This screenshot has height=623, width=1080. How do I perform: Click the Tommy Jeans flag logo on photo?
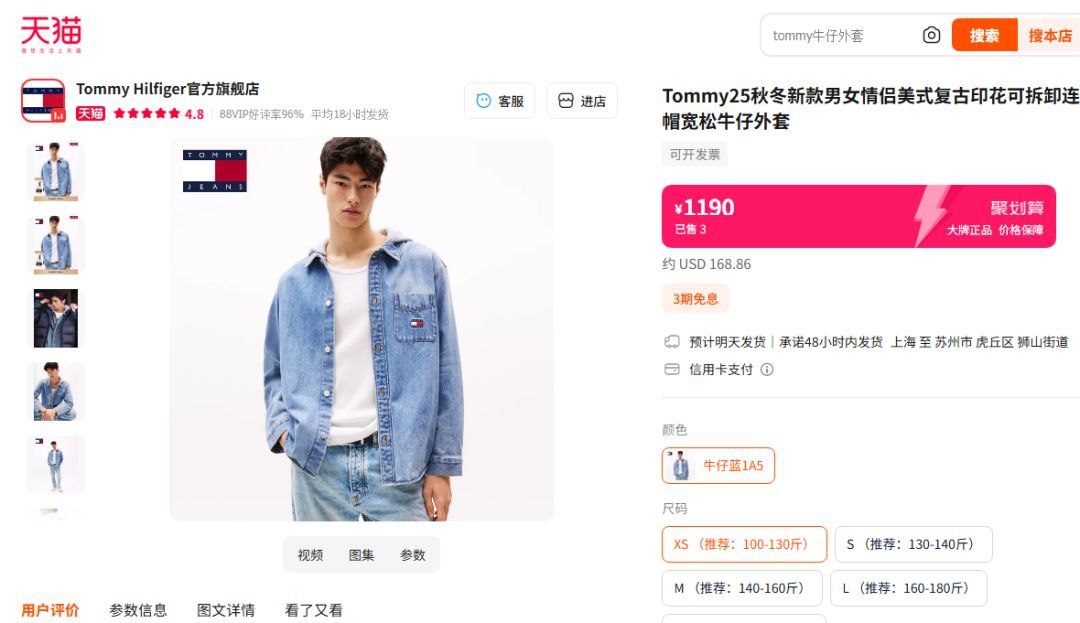coord(214,170)
